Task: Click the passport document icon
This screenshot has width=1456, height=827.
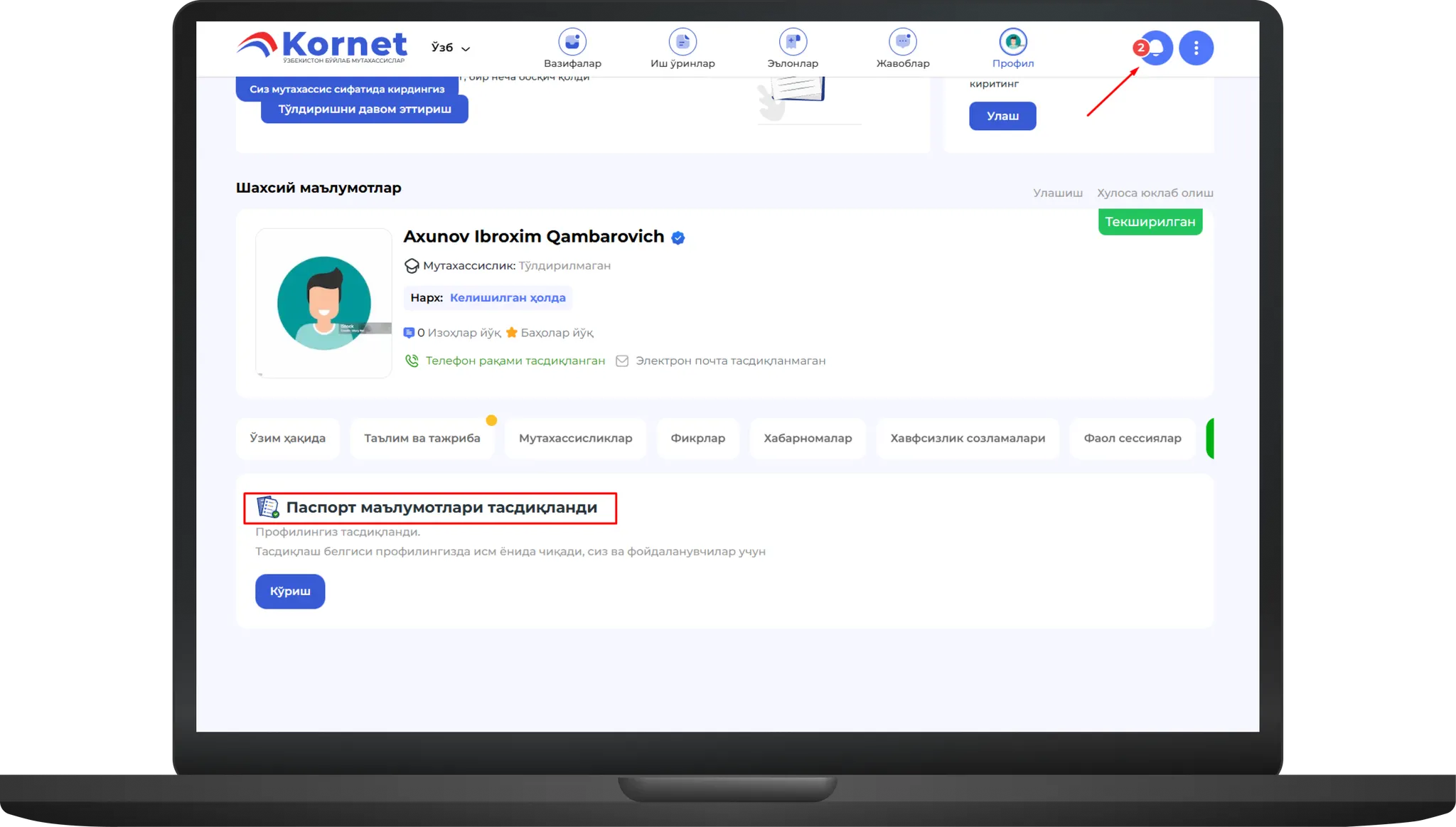Action: point(267,507)
